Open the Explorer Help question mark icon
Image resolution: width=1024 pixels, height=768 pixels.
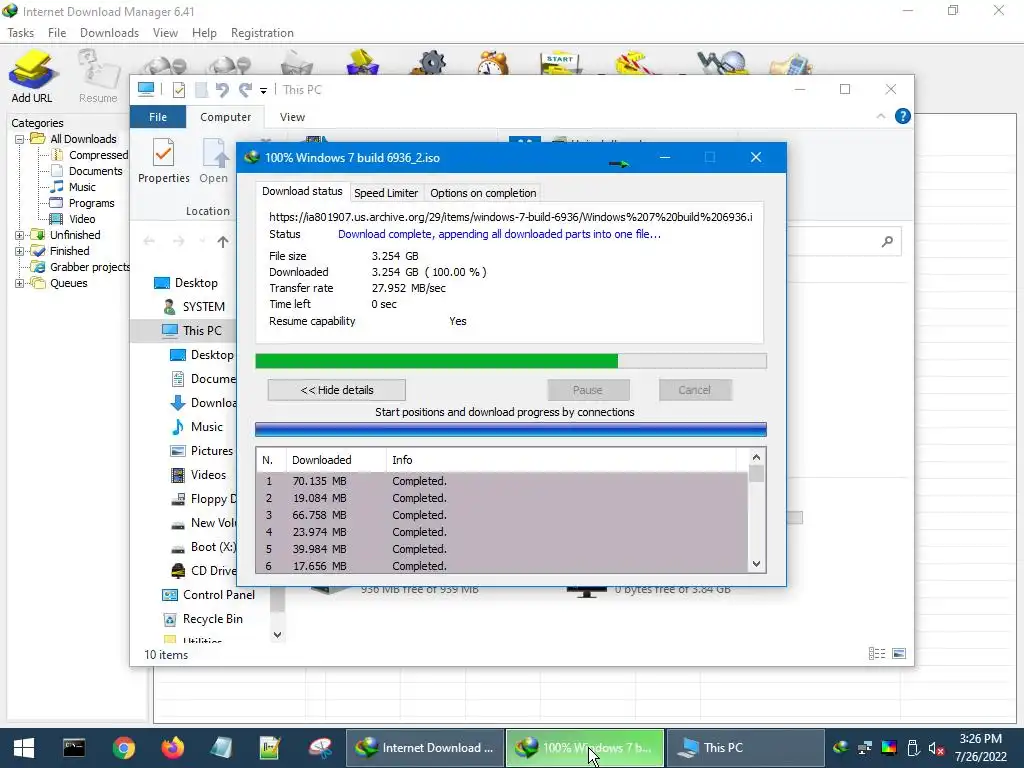903,116
